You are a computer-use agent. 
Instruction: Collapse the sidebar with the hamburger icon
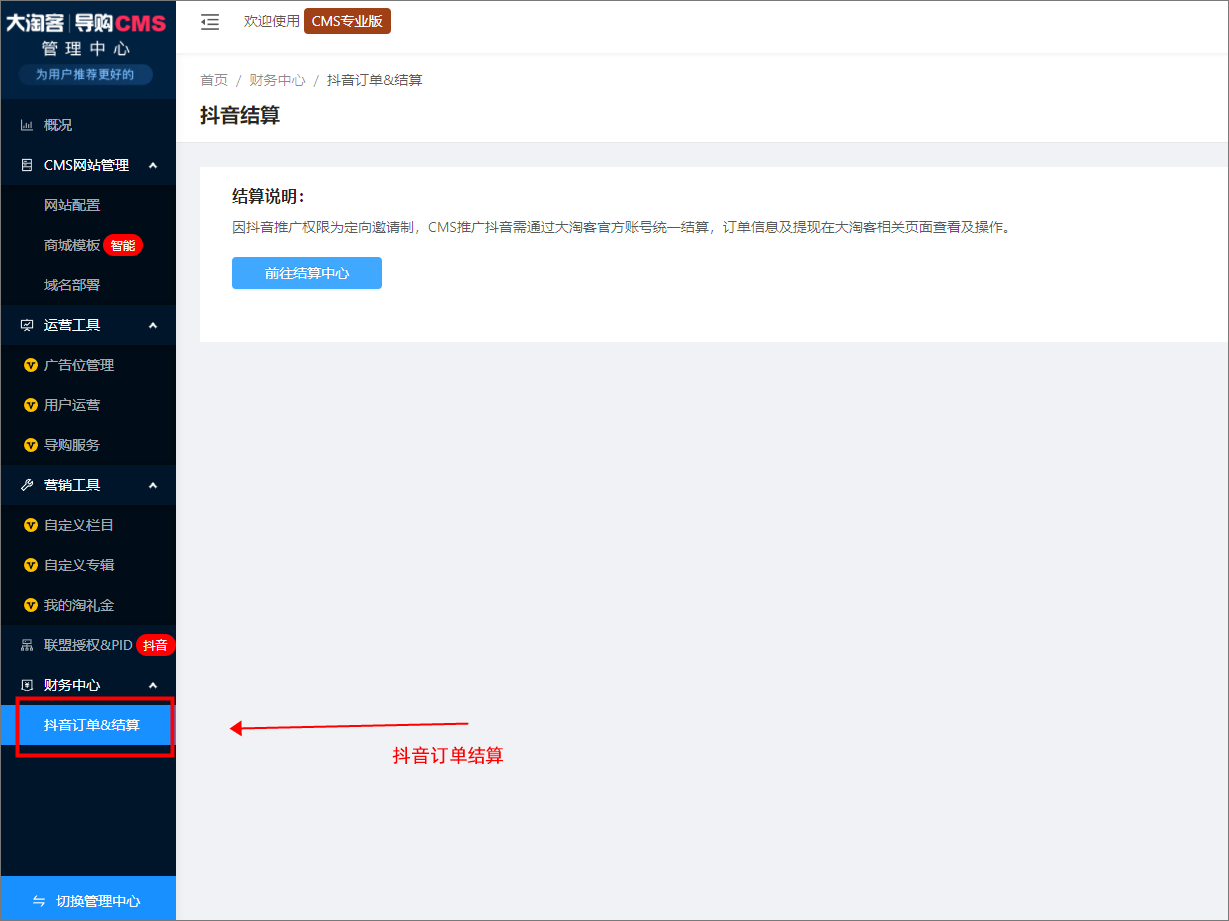[210, 22]
